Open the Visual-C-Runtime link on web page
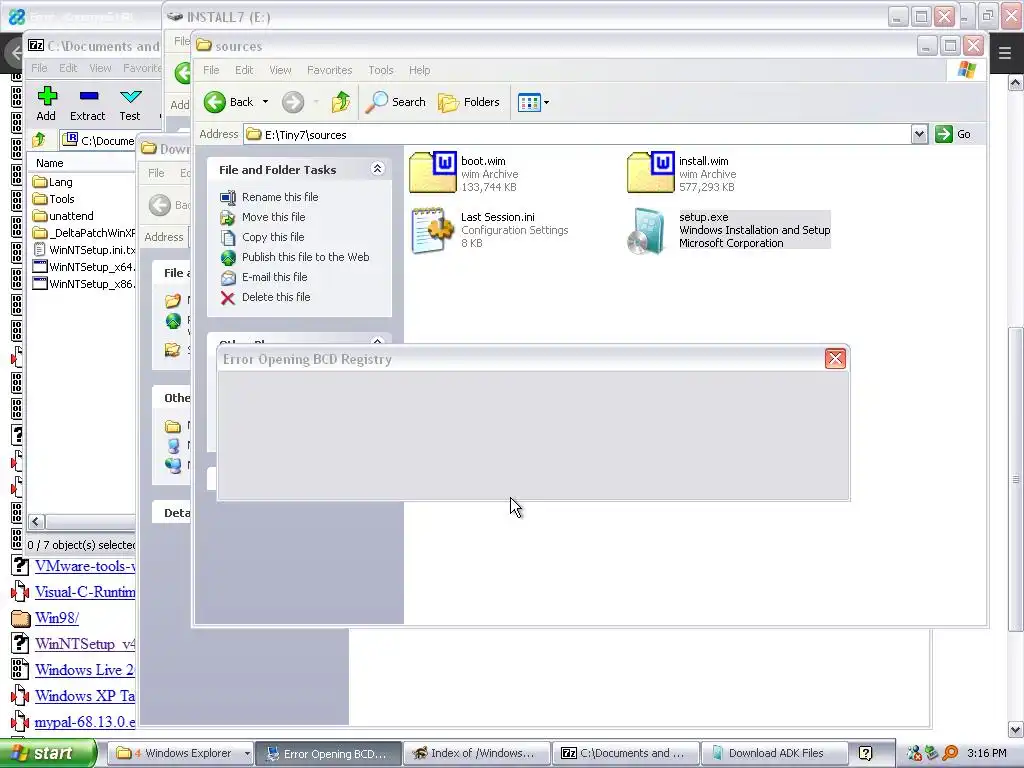Viewport: 1024px width, 768px height. 85,592
